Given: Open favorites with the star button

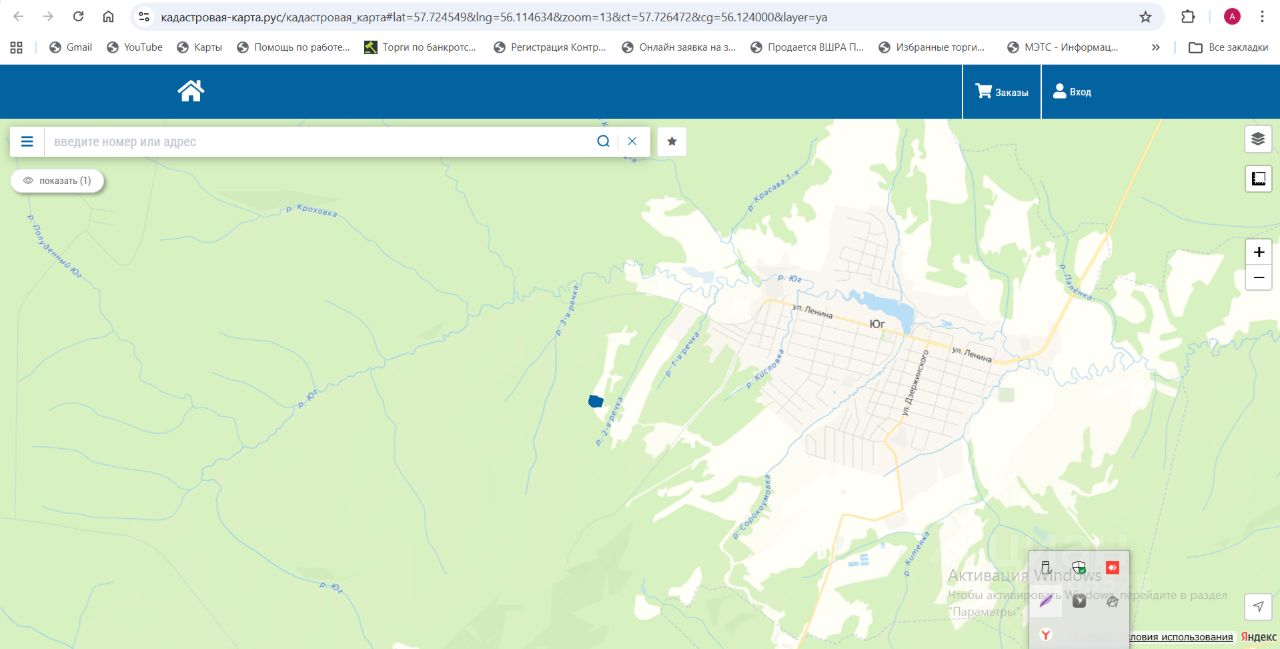Looking at the screenshot, I should click(672, 142).
